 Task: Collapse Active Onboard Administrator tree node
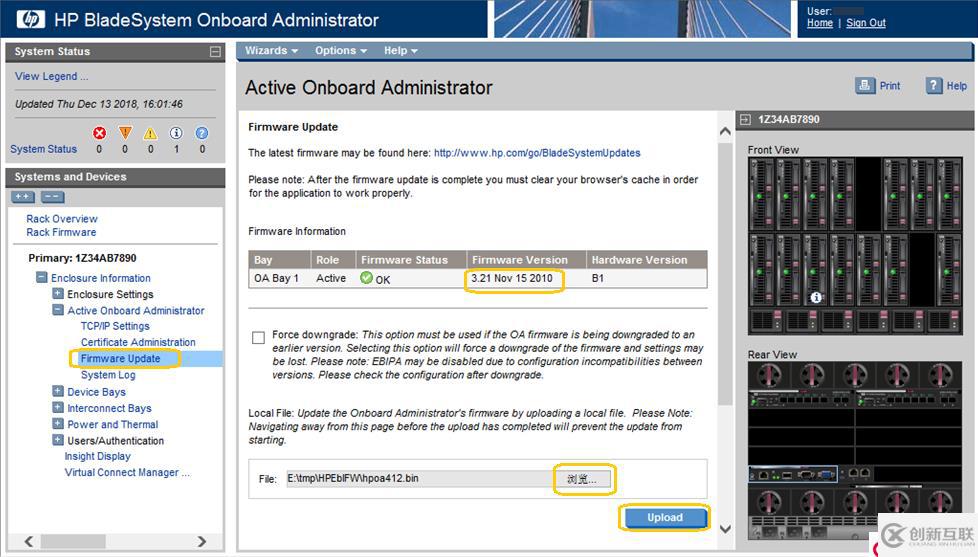(x=57, y=310)
